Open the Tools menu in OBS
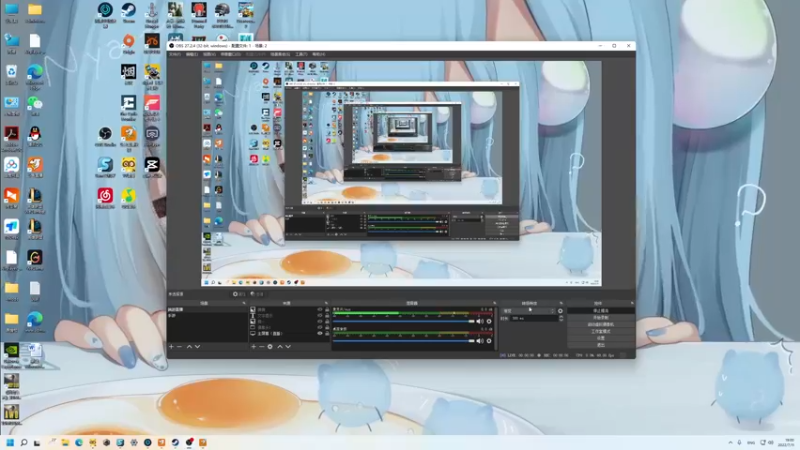The width and height of the screenshot is (800, 450). [x=301, y=54]
